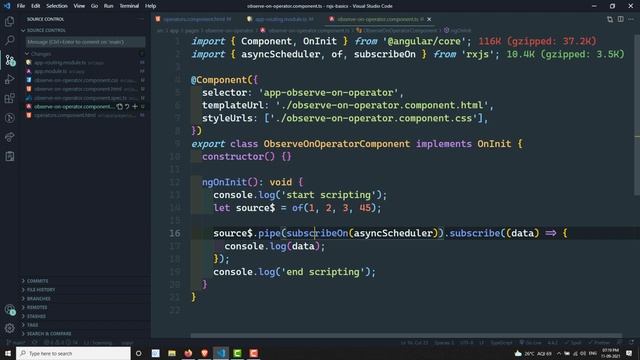
Task: Open the Manage gear icon
Action: [x=9, y=328]
